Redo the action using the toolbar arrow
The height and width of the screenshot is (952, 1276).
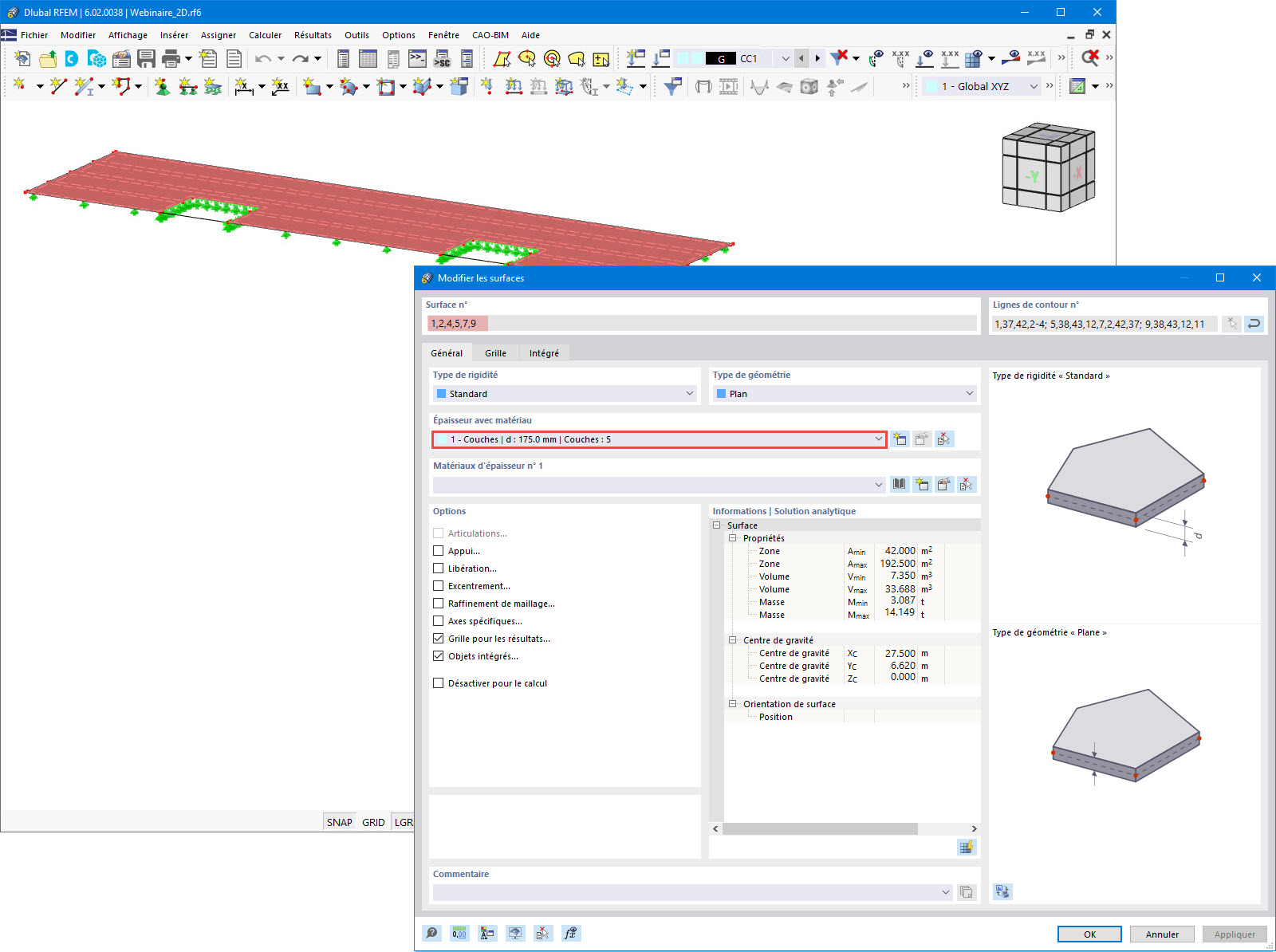(x=300, y=58)
